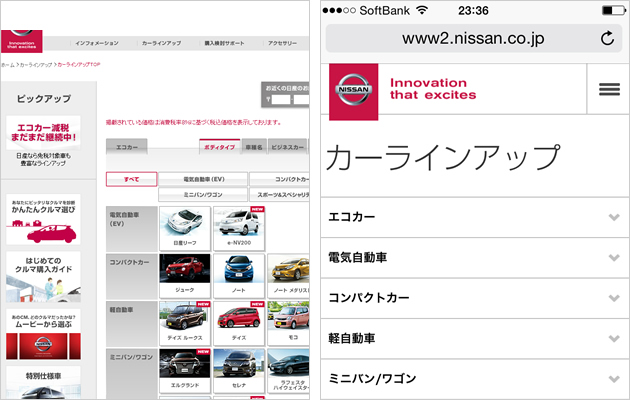Expand the エコカー section on mobile
This screenshot has height=400, width=630.
coord(475,217)
